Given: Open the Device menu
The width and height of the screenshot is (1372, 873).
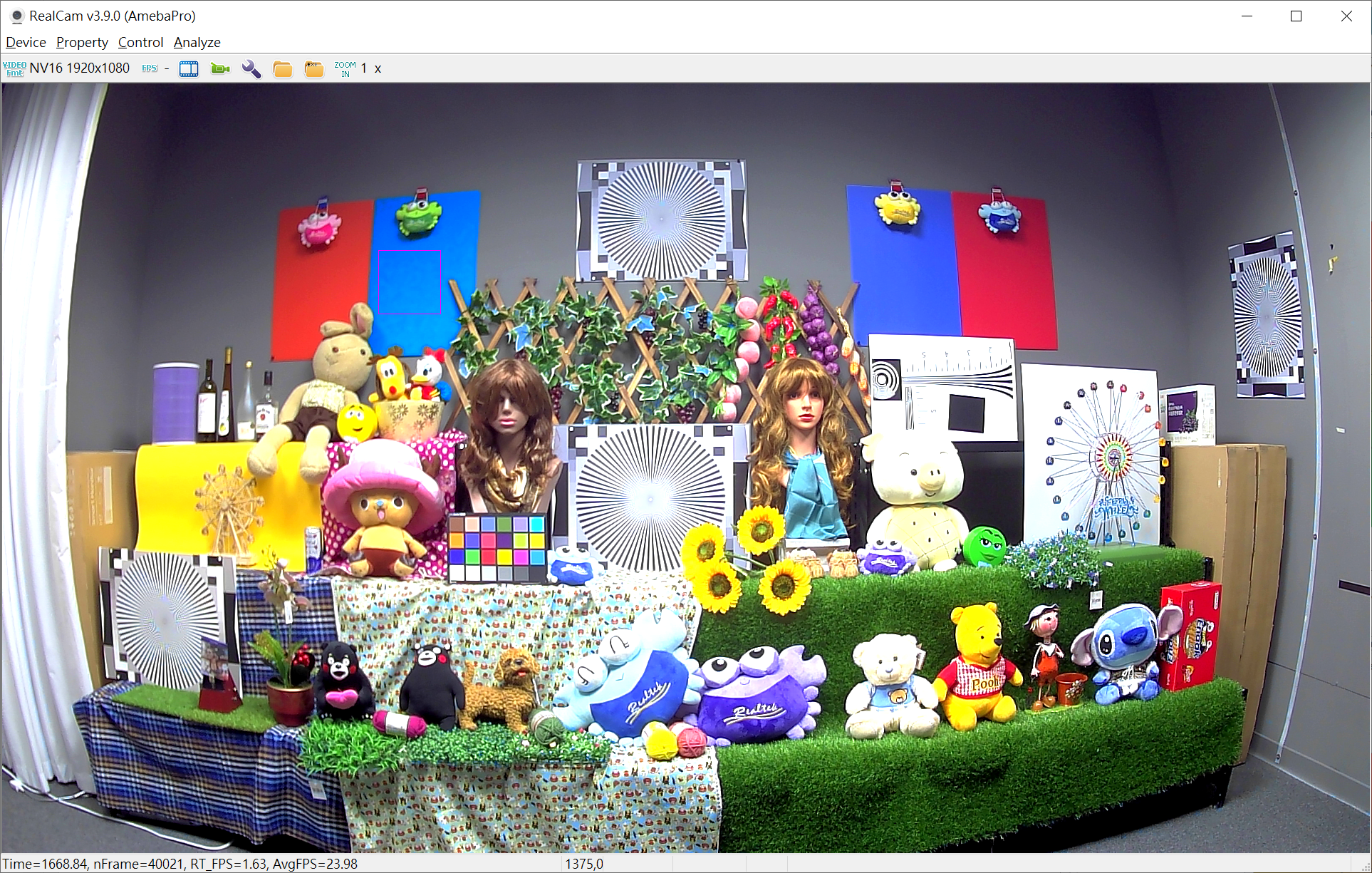Looking at the screenshot, I should pyautogui.click(x=26, y=42).
